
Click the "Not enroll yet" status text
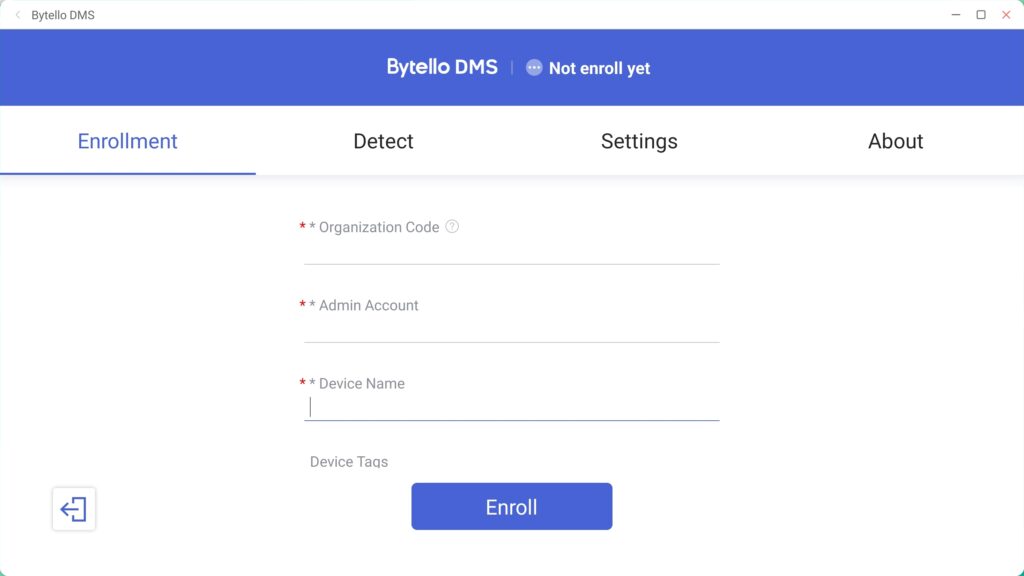(x=599, y=68)
